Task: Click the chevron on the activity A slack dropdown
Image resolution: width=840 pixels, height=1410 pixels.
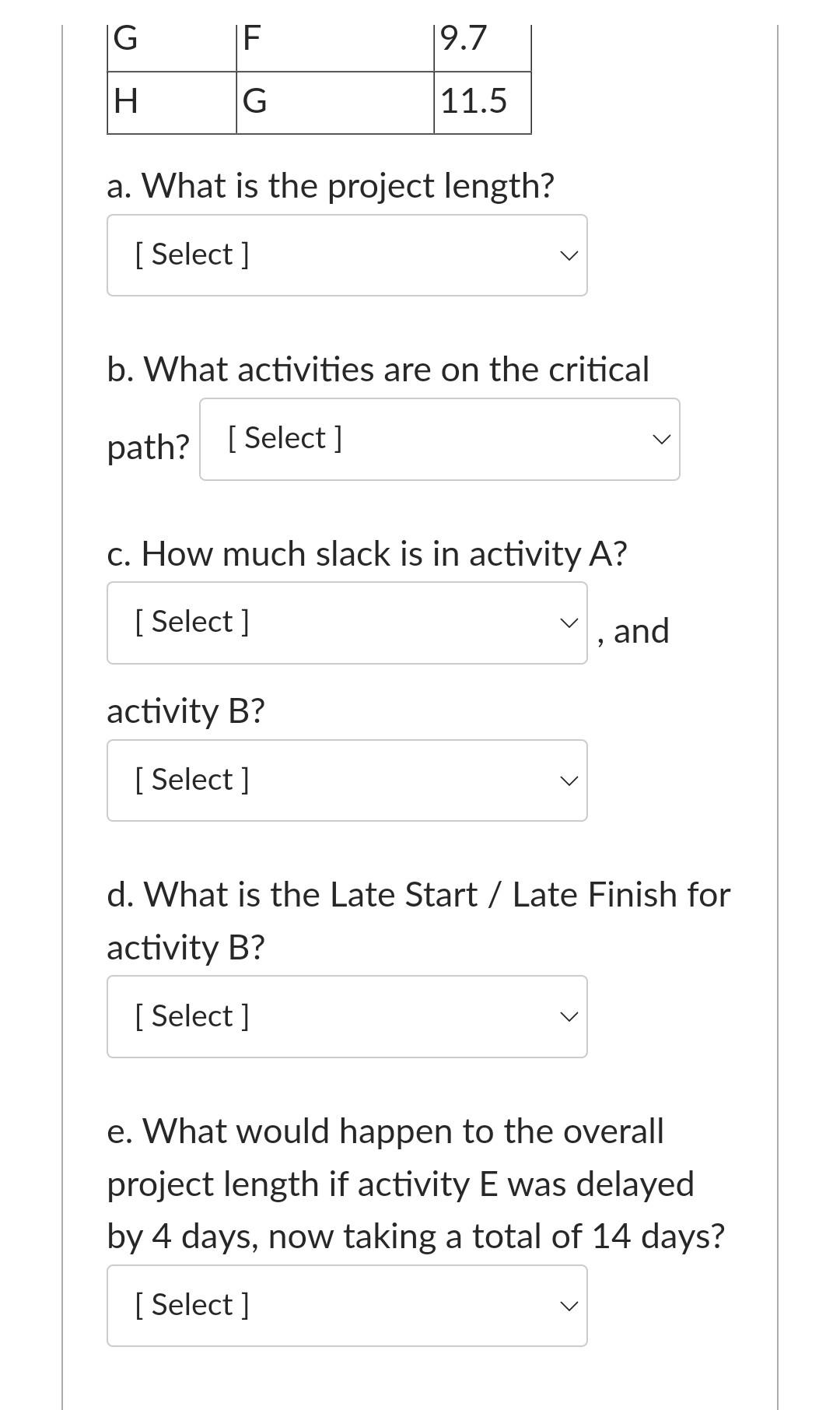Action: pos(569,622)
